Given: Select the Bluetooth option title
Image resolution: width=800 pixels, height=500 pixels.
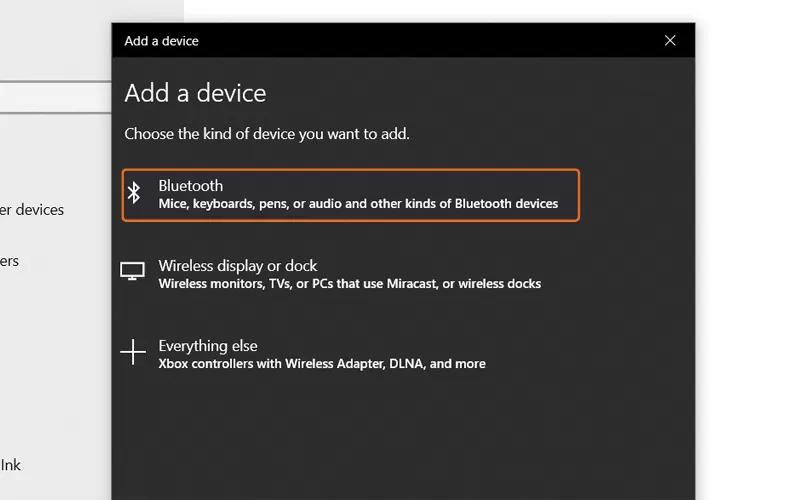Looking at the screenshot, I should pyautogui.click(x=190, y=186).
